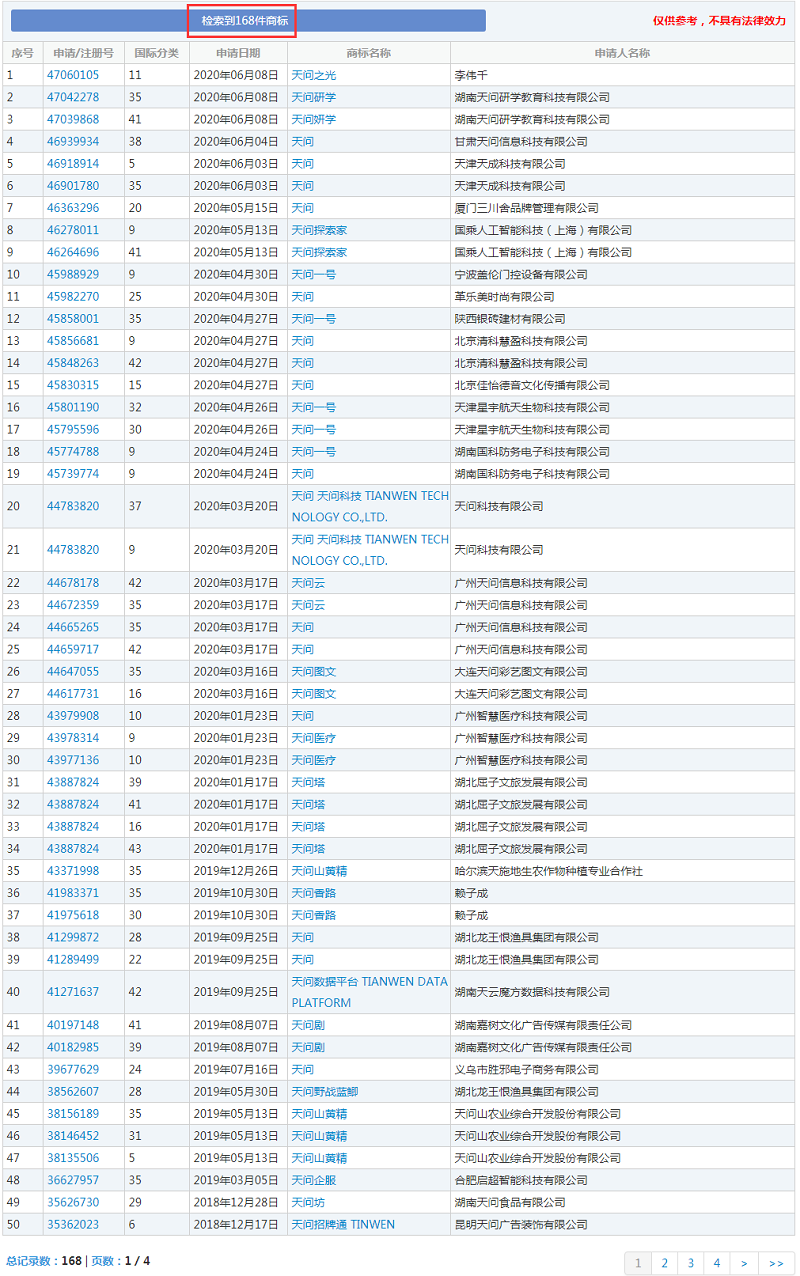This screenshot has height=1276, width=800.
Task: Open trademark 天问之光 details
Action: click(x=313, y=75)
